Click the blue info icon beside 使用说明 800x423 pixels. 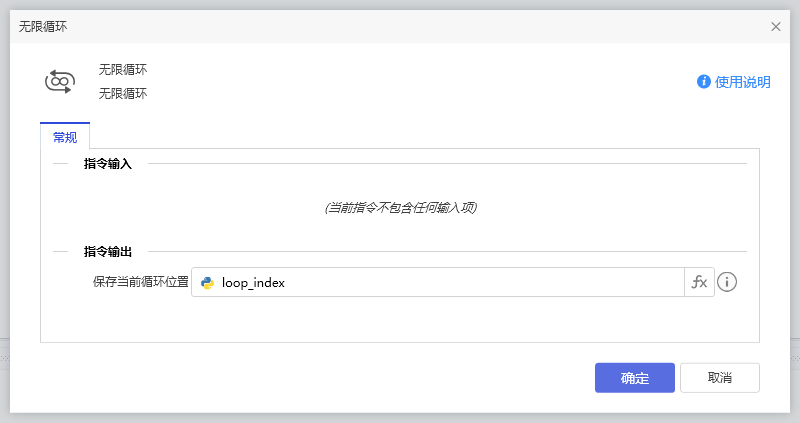click(x=704, y=82)
